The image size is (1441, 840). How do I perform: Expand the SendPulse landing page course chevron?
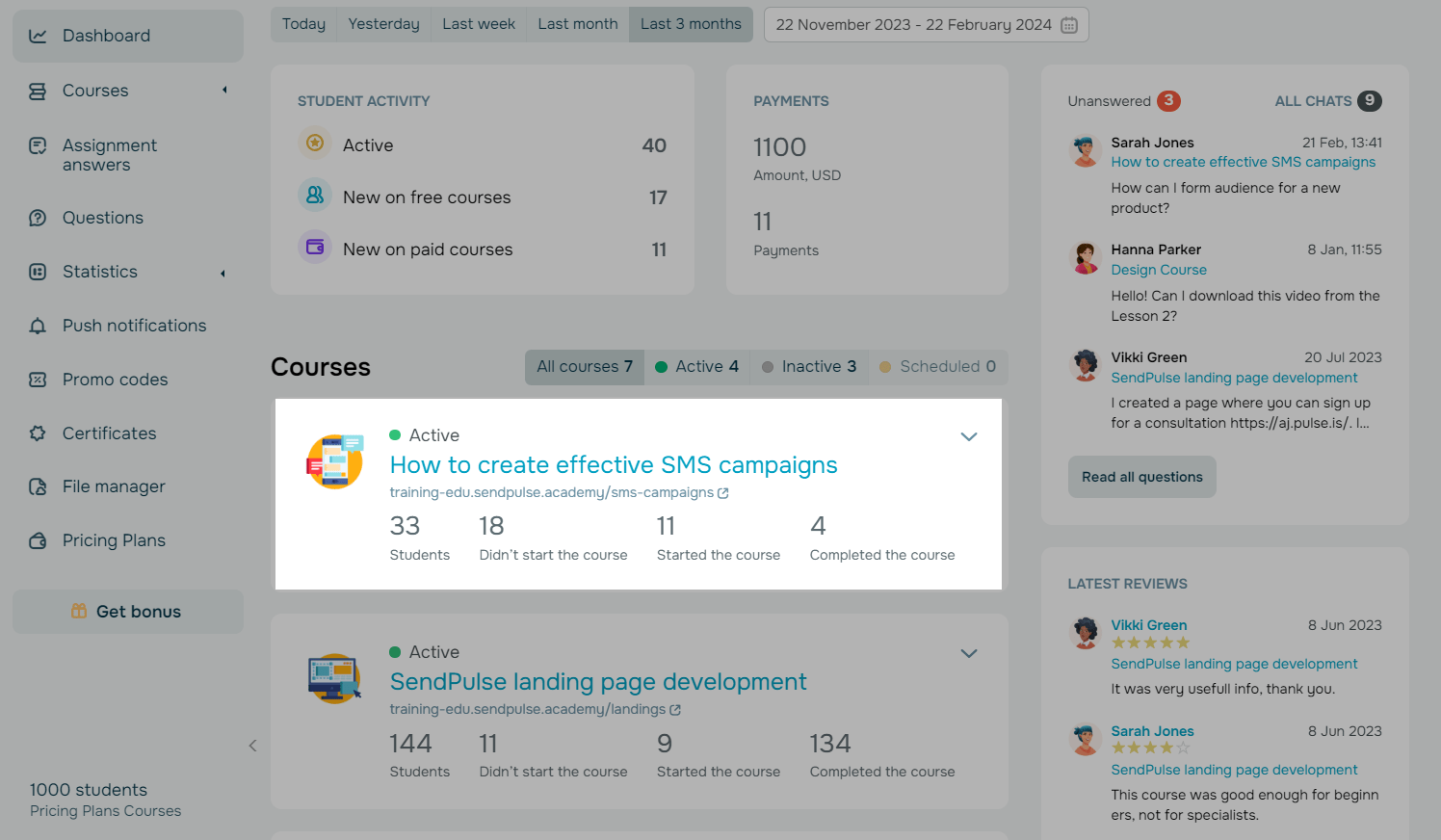click(x=969, y=653)
